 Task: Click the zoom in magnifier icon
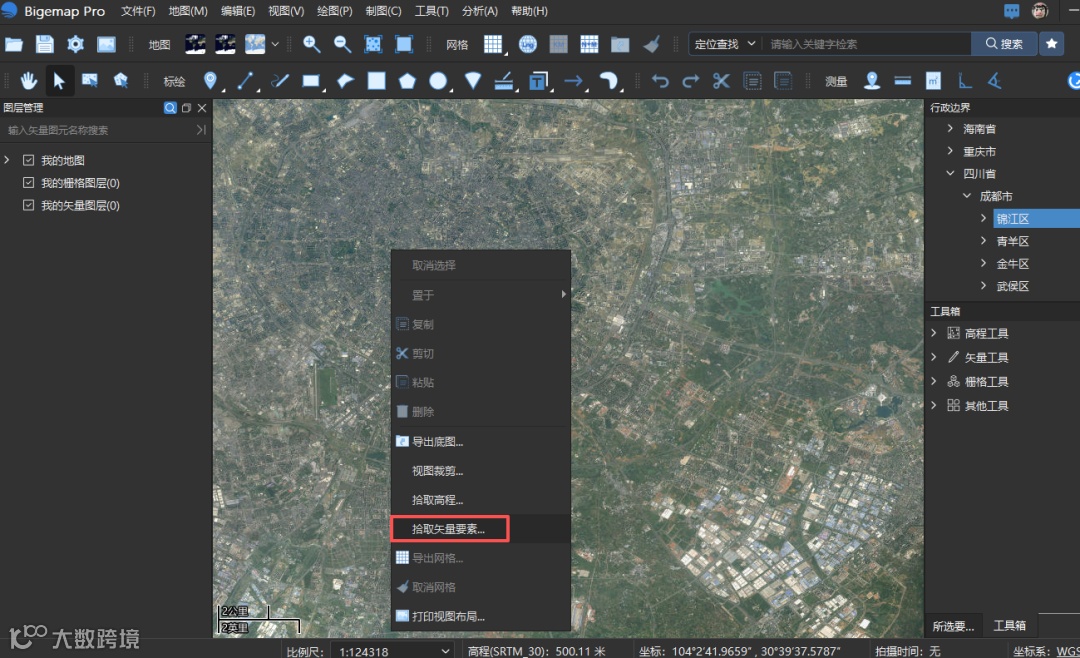312,44
